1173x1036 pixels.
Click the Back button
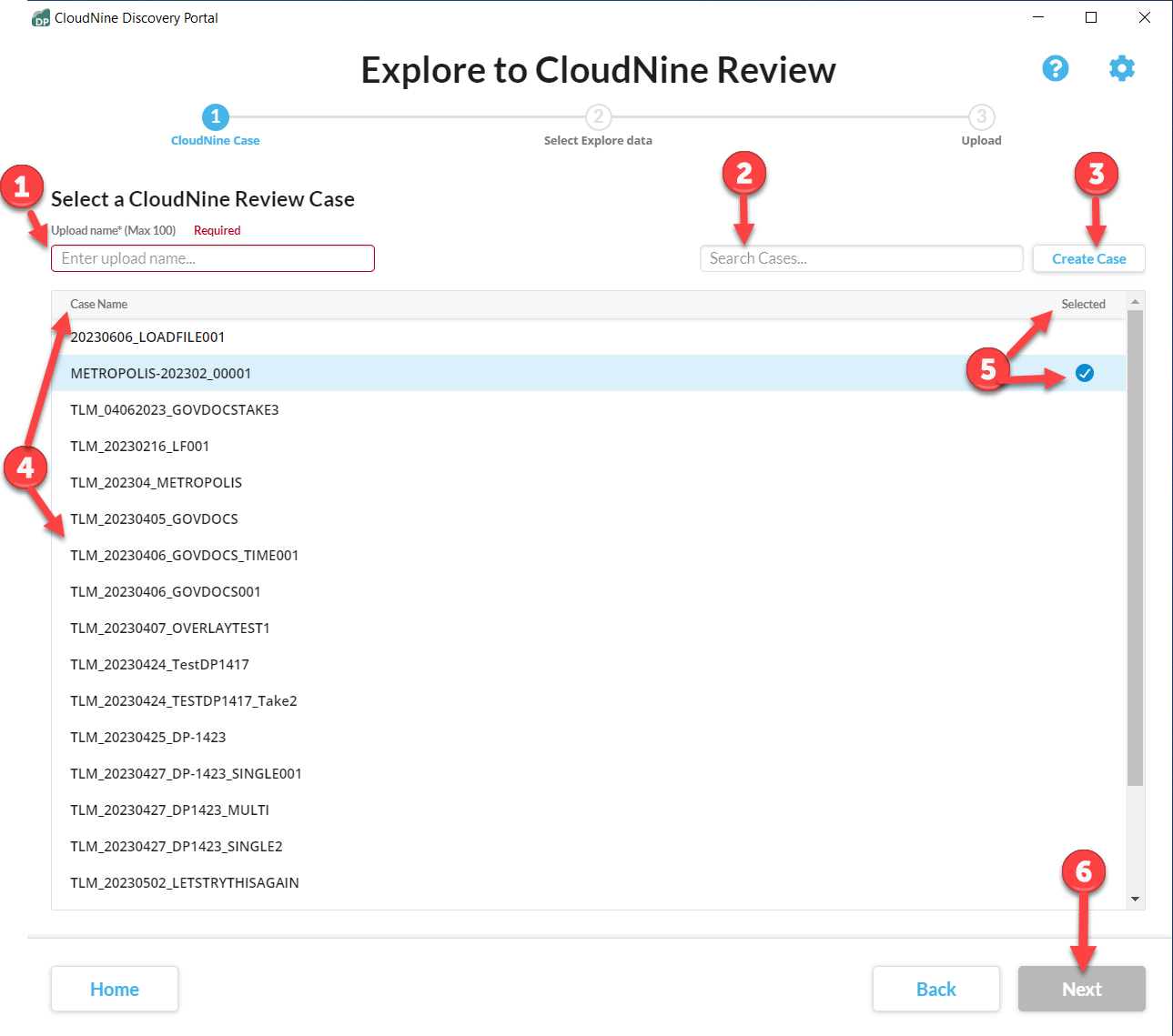point(936,989)
